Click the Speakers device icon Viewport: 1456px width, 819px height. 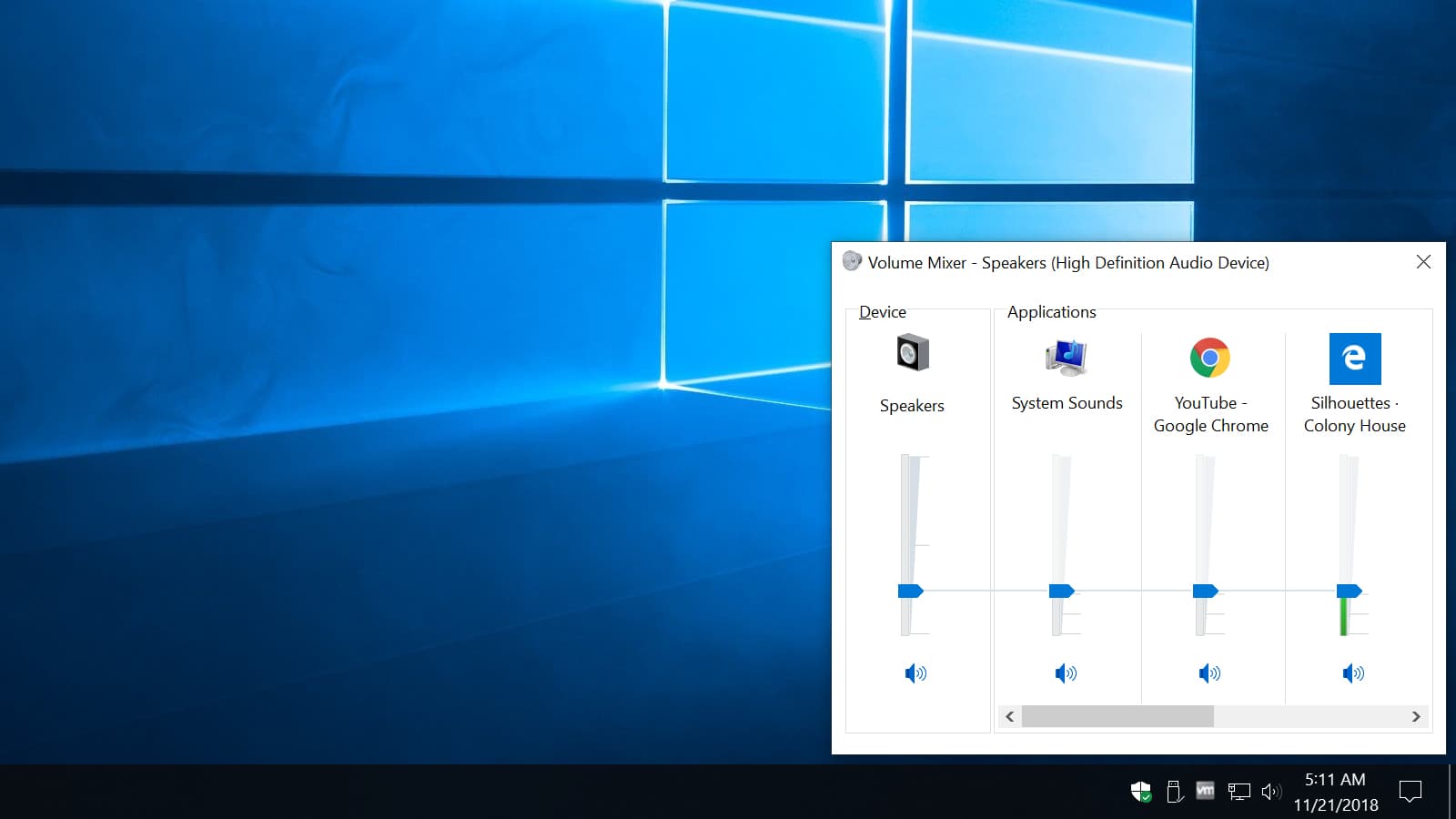[912, 353]
